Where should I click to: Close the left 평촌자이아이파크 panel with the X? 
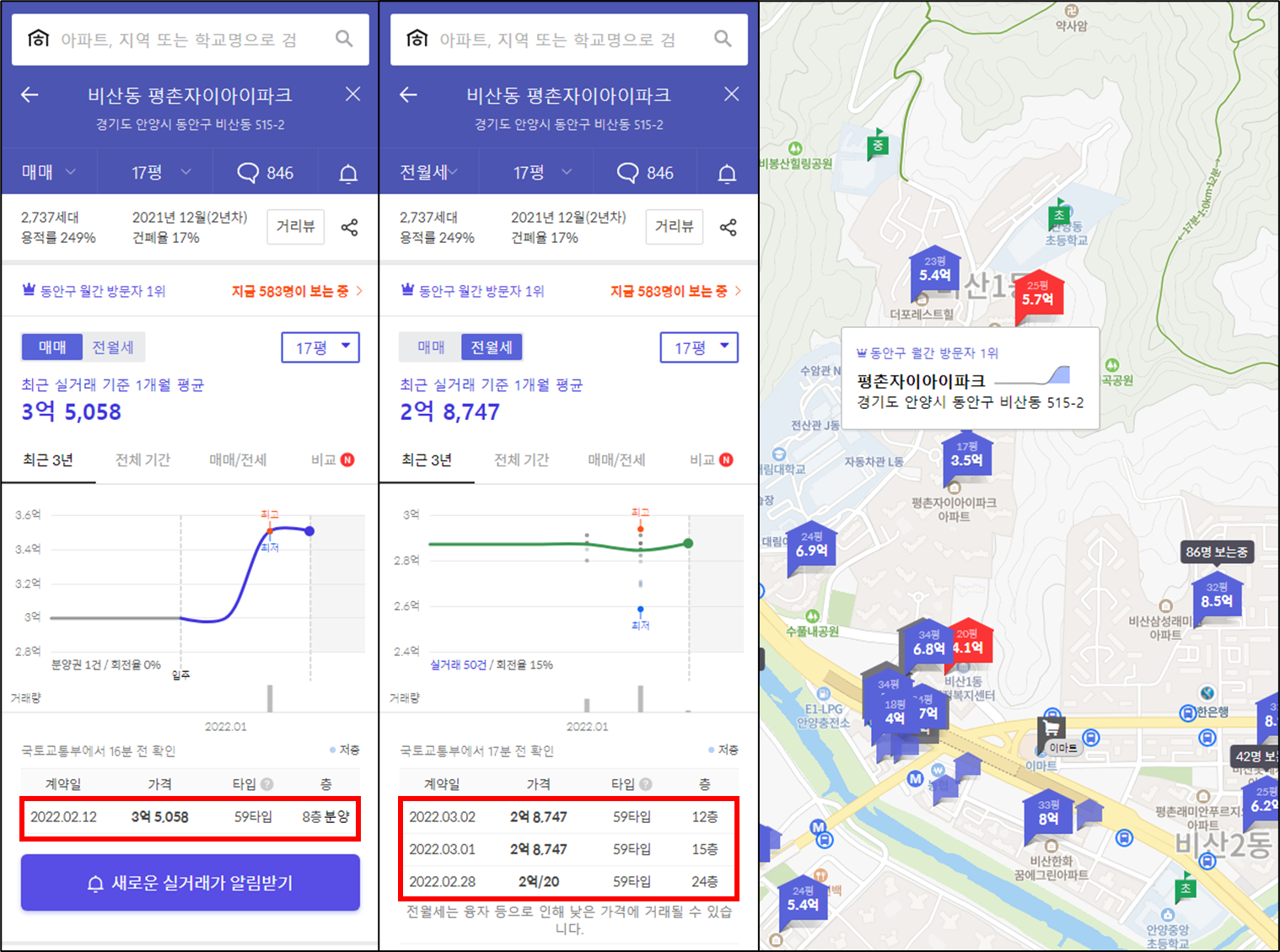pos(352,94)
